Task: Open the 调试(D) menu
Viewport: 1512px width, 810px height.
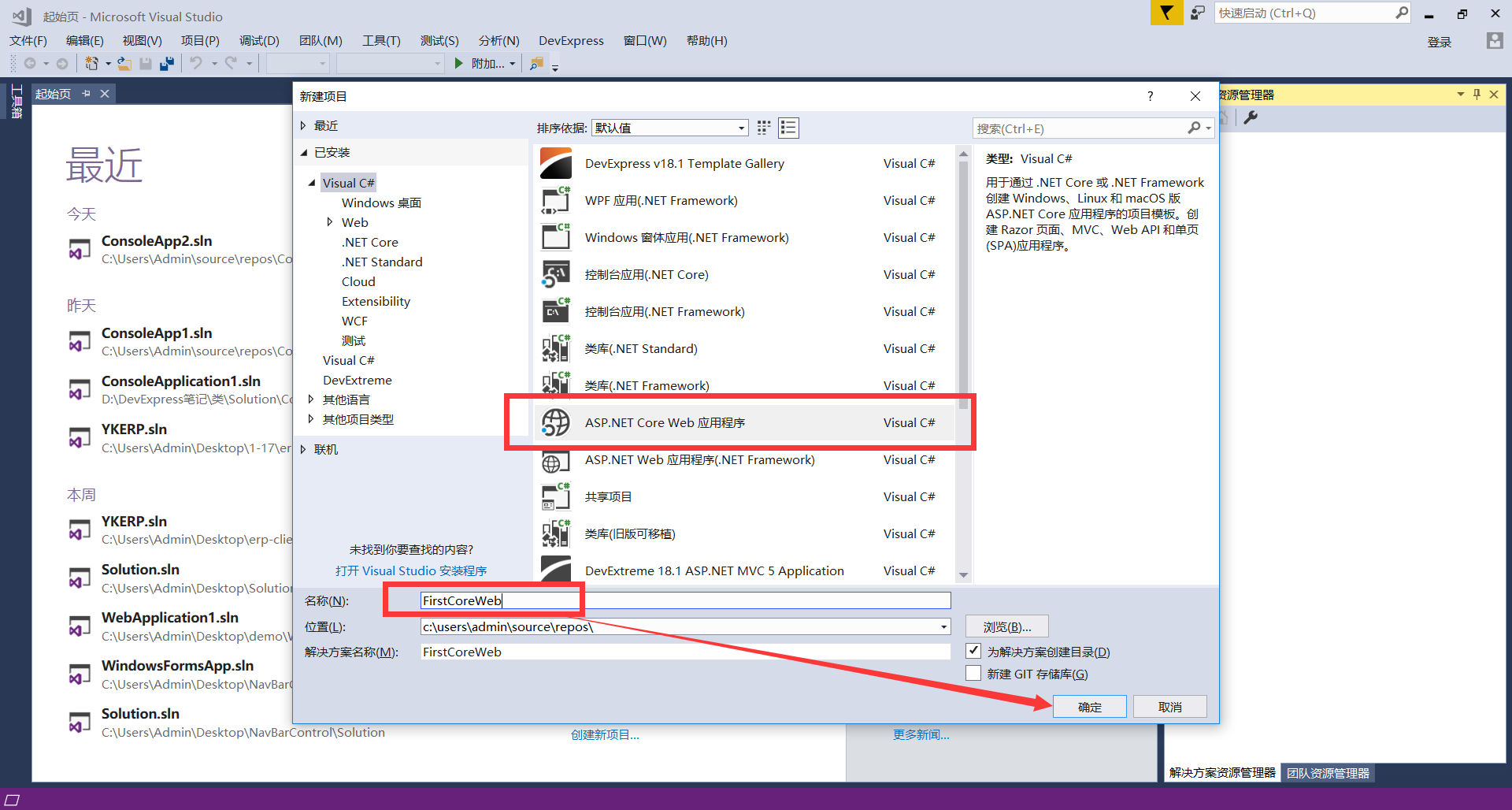Action: click(259, 40)
